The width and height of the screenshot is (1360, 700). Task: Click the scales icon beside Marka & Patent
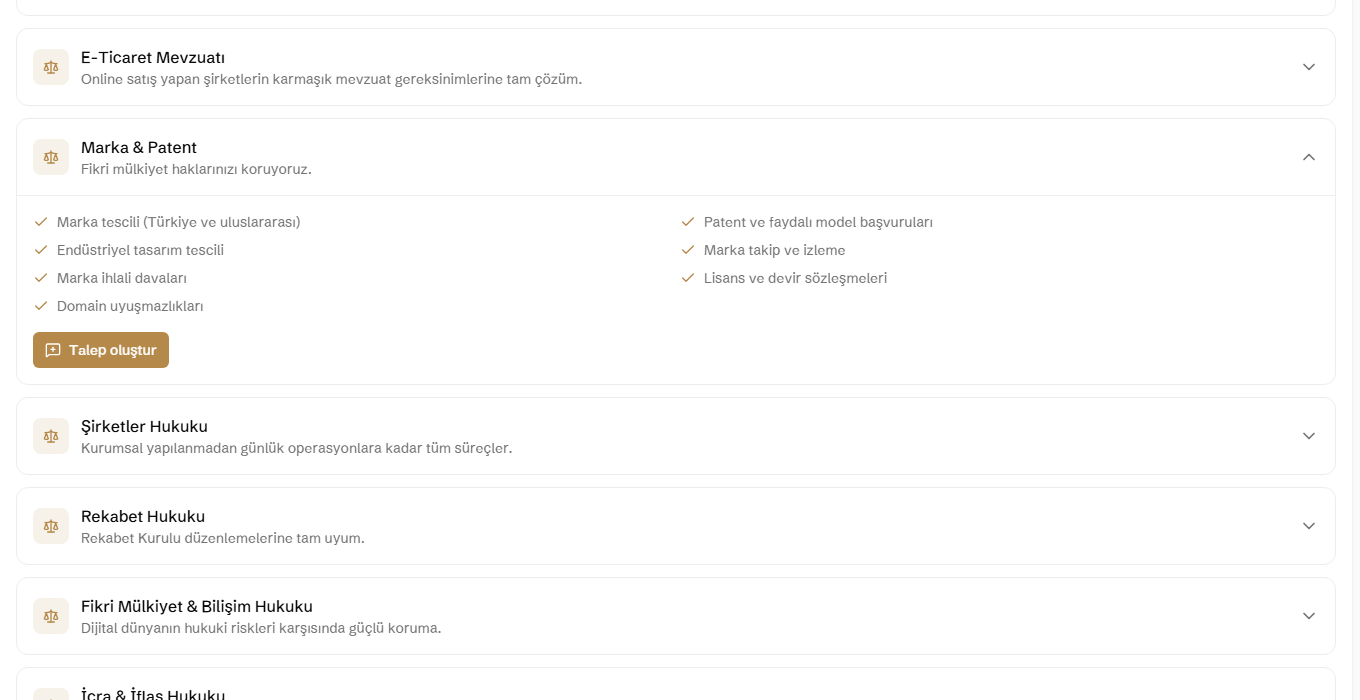pyautogui.click(x=51, y=157)
